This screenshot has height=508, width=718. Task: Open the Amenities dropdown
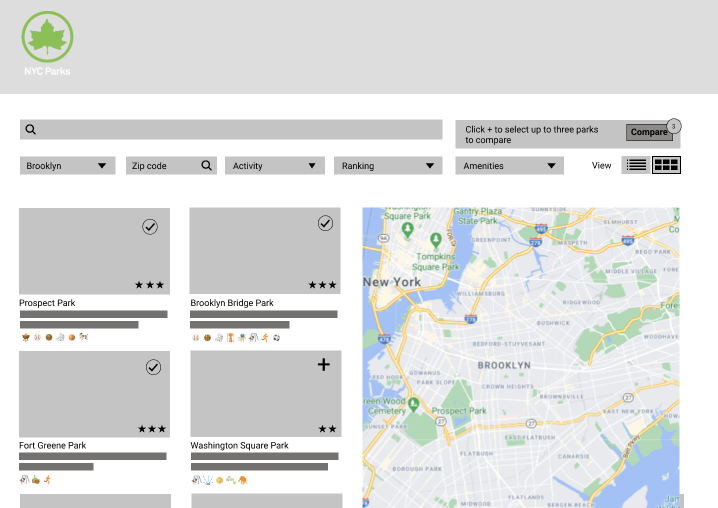pyautogui.click(x=510, y=166)
